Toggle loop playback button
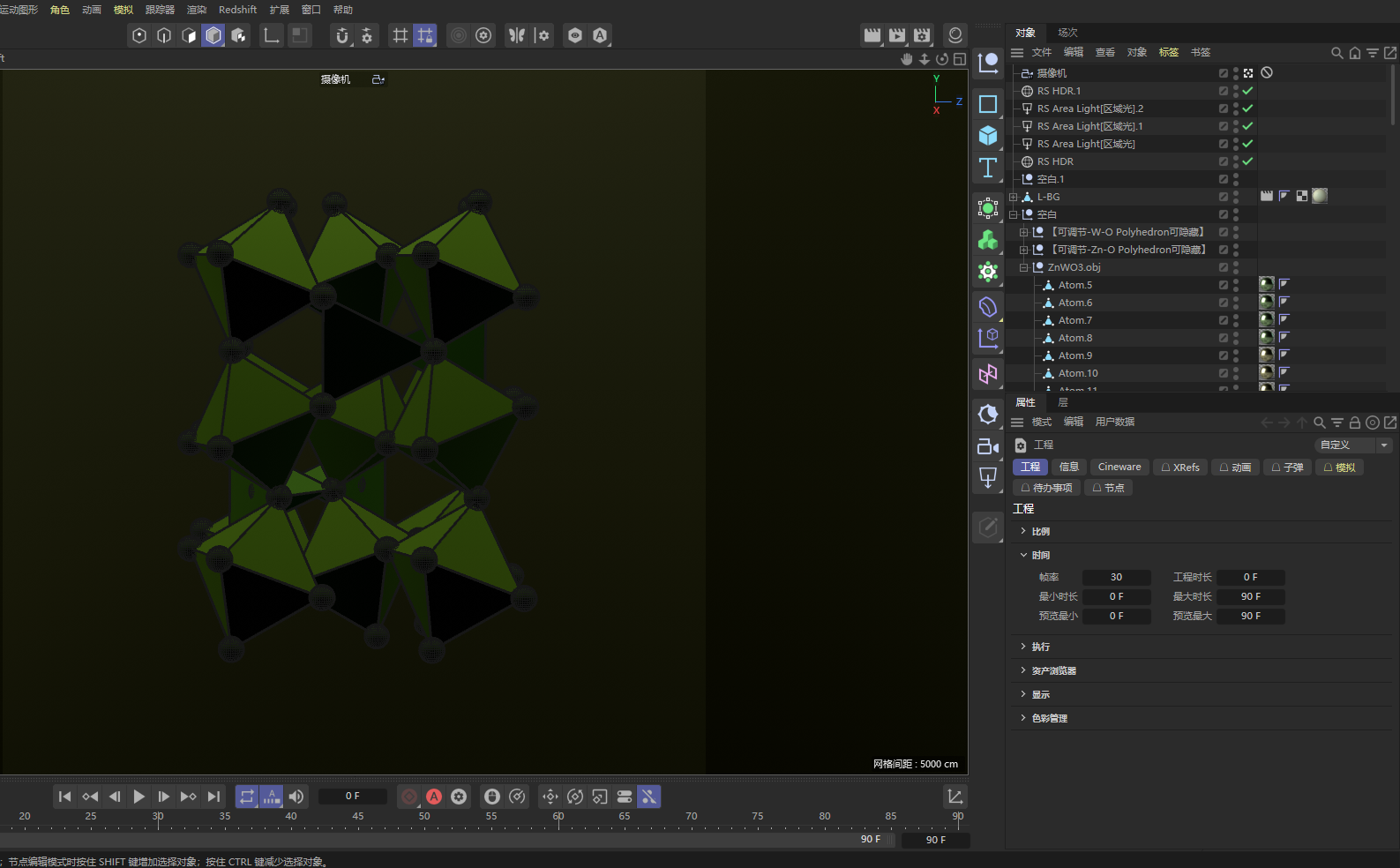This screenshot has width=1400, height=868. (247, 797)
